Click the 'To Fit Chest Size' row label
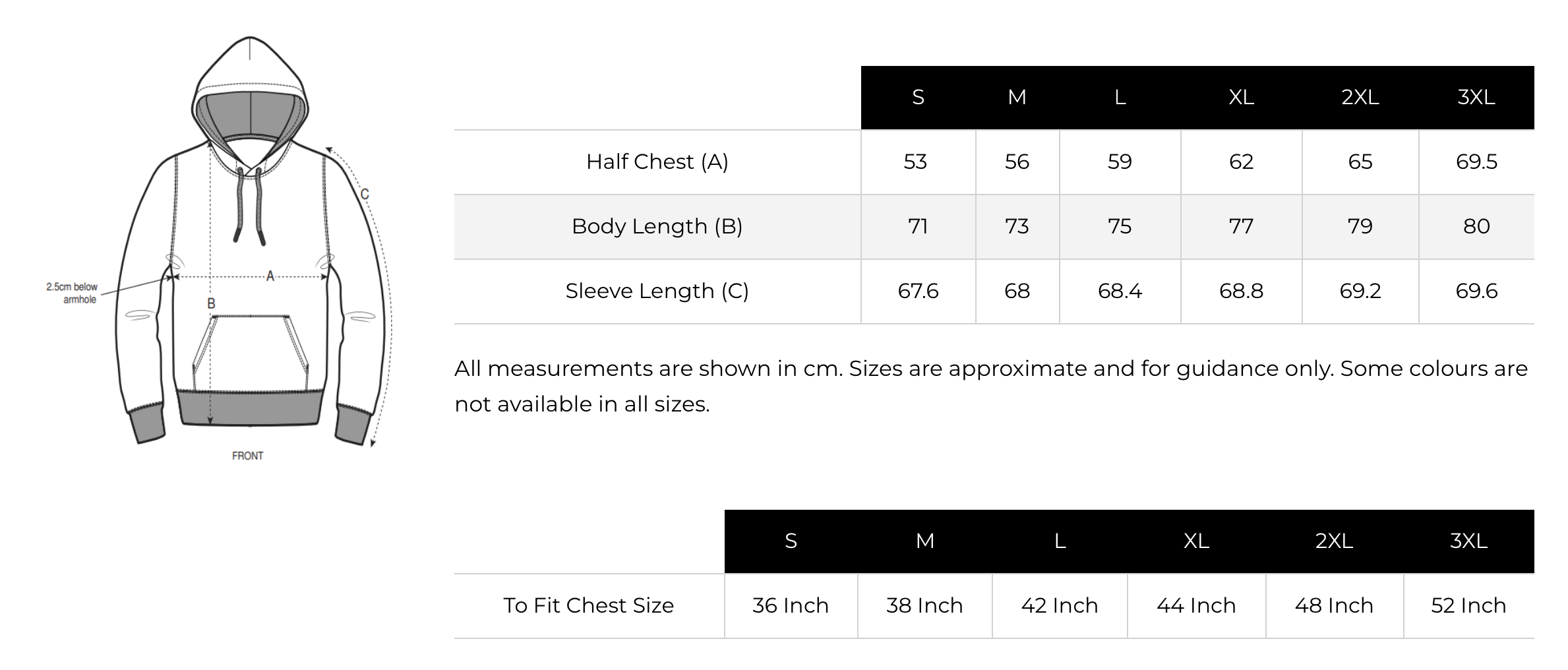 [x=588, y=605]
